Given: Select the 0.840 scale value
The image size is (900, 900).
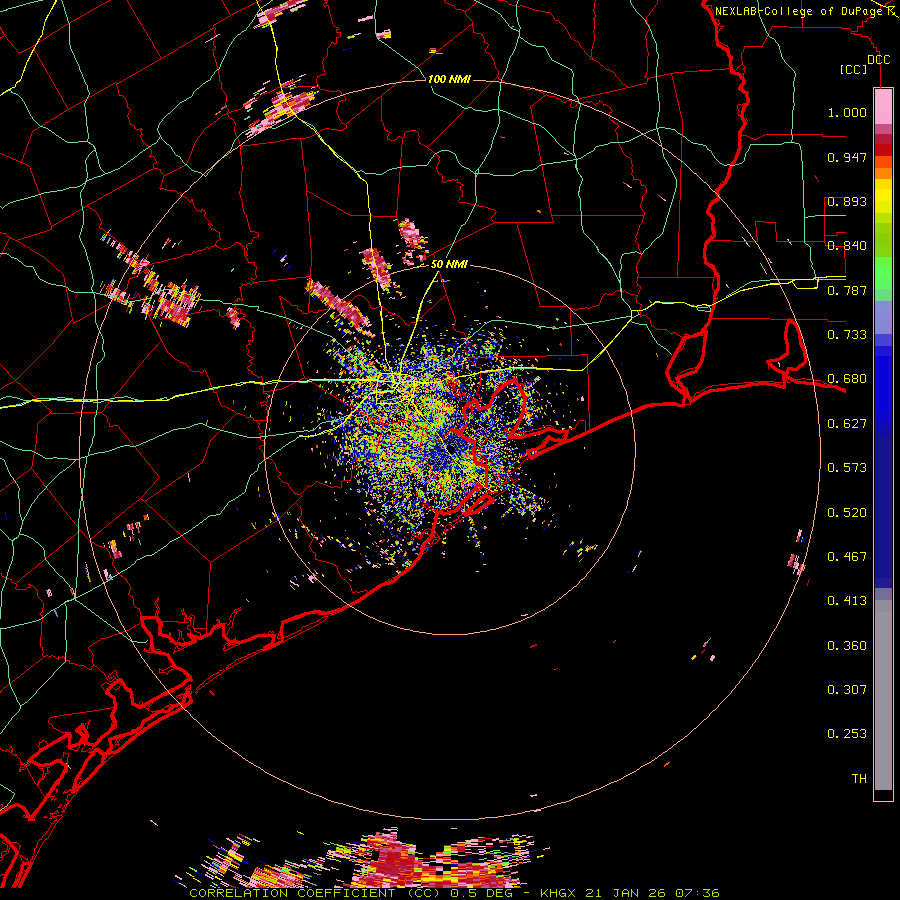Looking at the screenshot, I should (847, 246).
